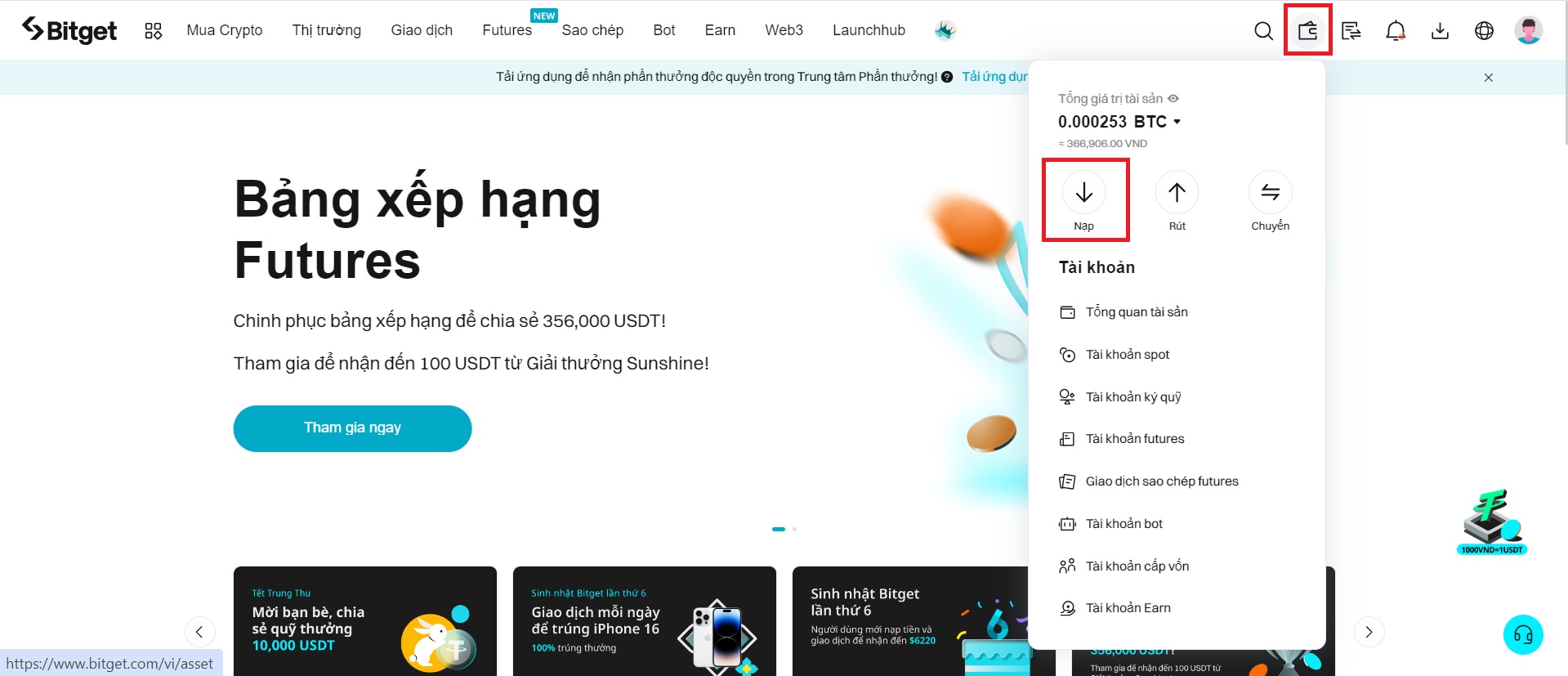Expand the BTC currency dropdown arrow
Screen dimensions: 1568x676
click(1177, 122)
